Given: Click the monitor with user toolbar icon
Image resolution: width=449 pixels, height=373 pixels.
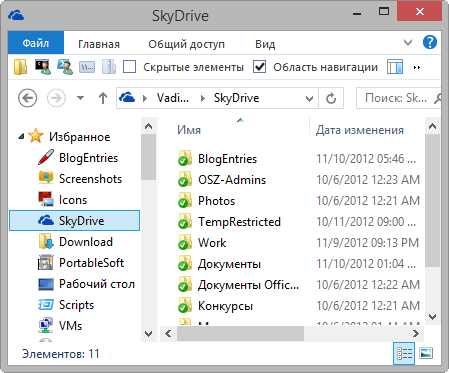Looking at the screenshot, I should 43,67.
